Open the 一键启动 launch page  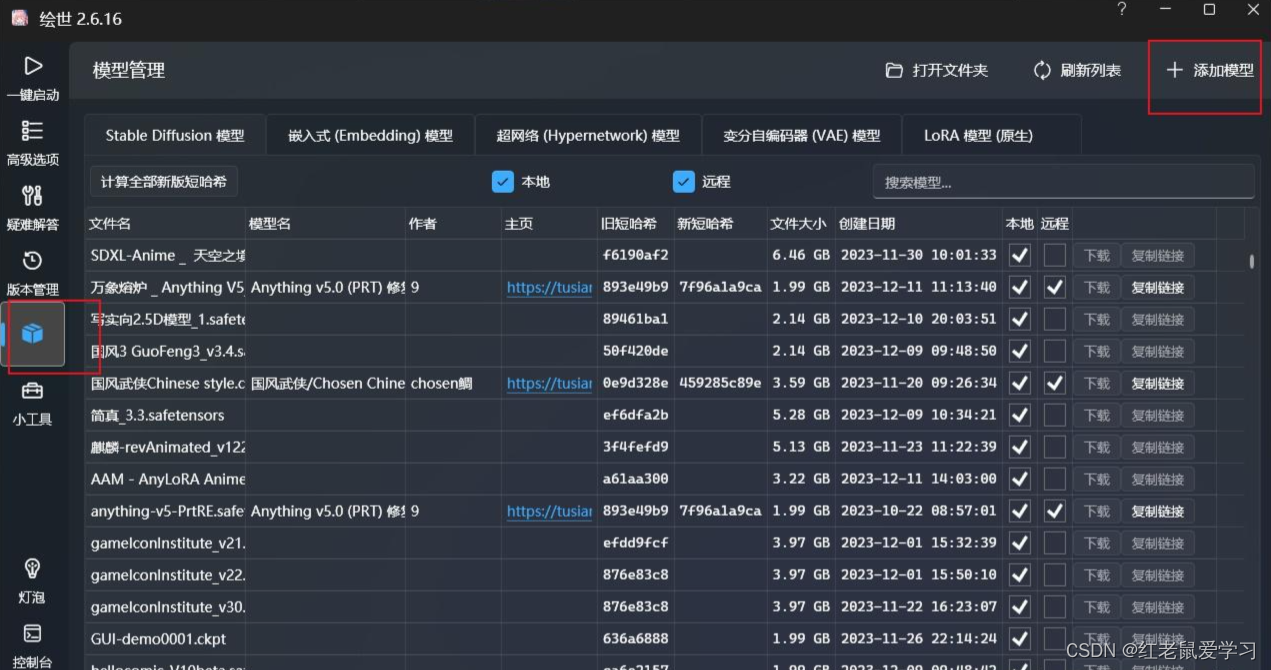pyautogui.click(x=33, y=78)
